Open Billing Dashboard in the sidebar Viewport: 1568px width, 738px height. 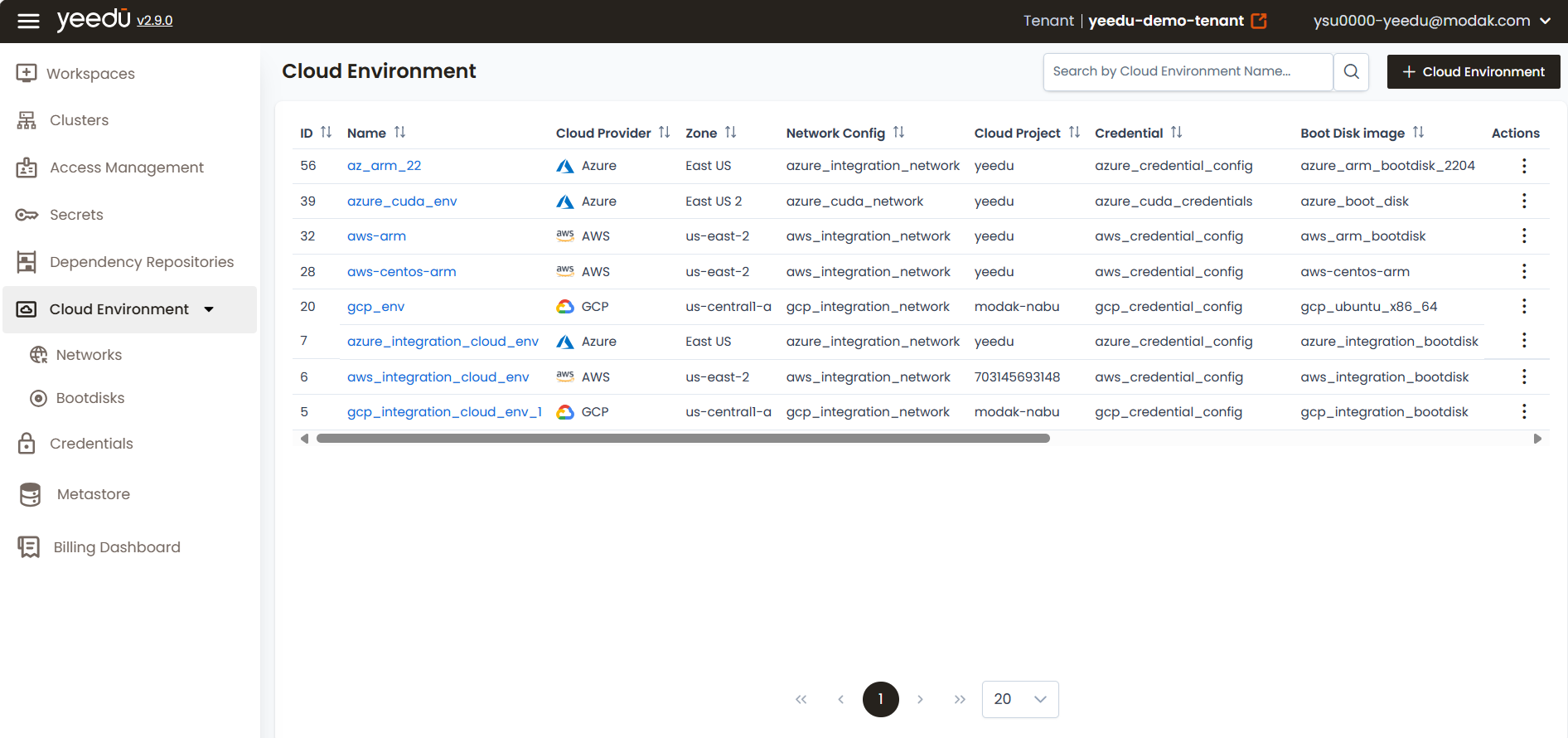99,547
